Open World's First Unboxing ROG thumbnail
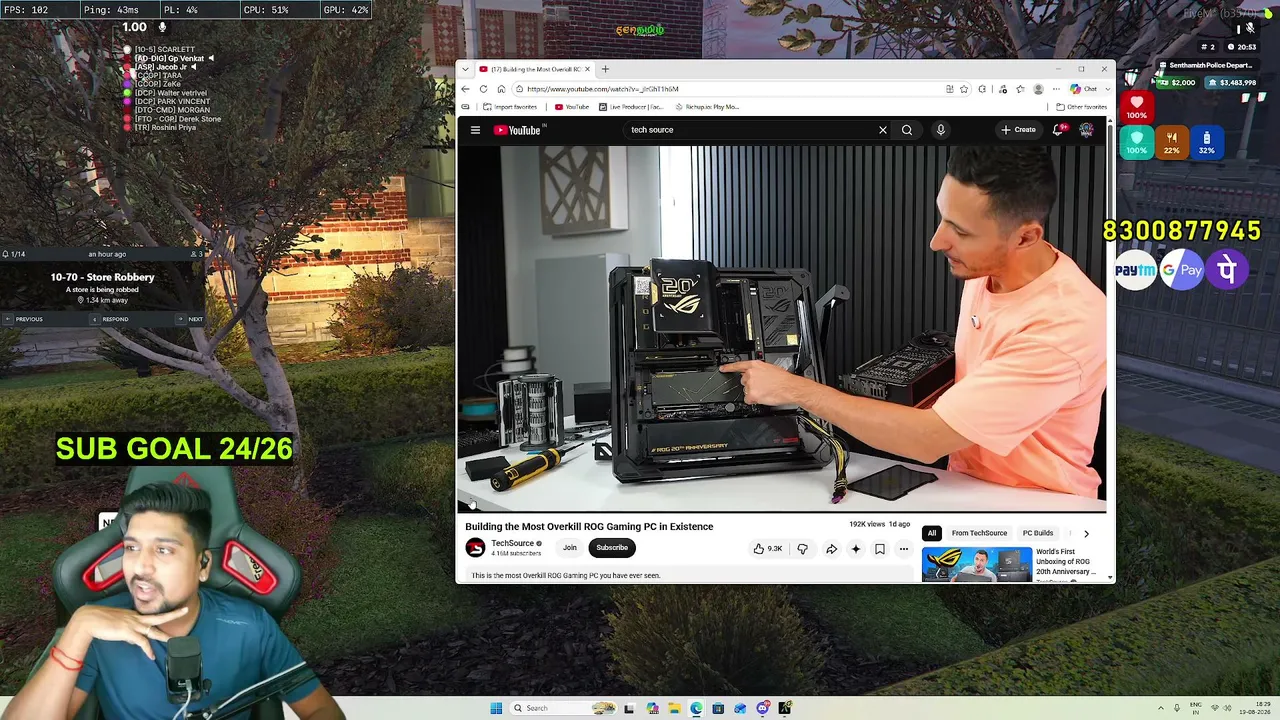Viewport: 1280px width, 720px height. tap(977, 564)
